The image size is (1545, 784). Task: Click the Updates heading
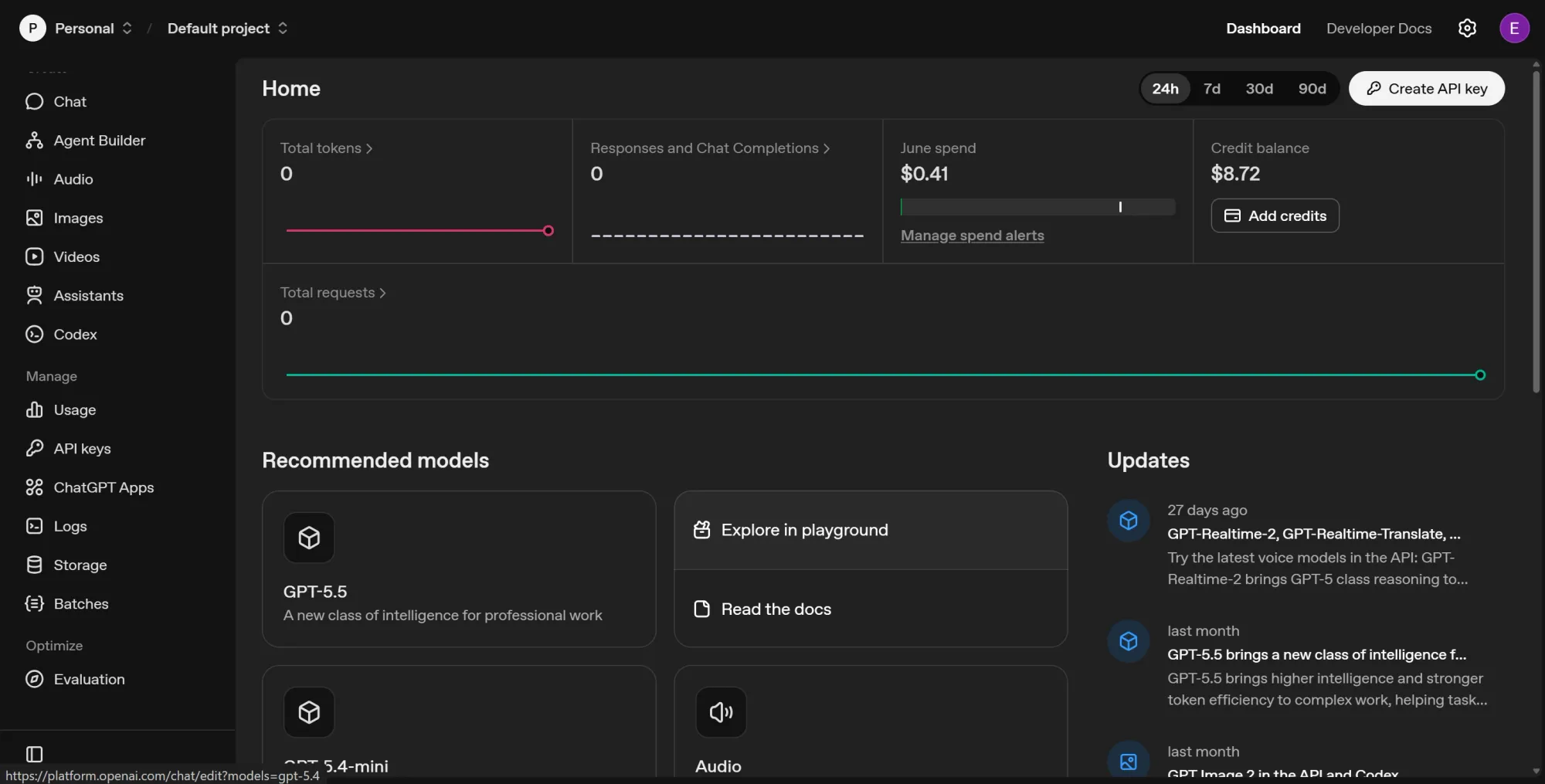tap(1148, 460)
